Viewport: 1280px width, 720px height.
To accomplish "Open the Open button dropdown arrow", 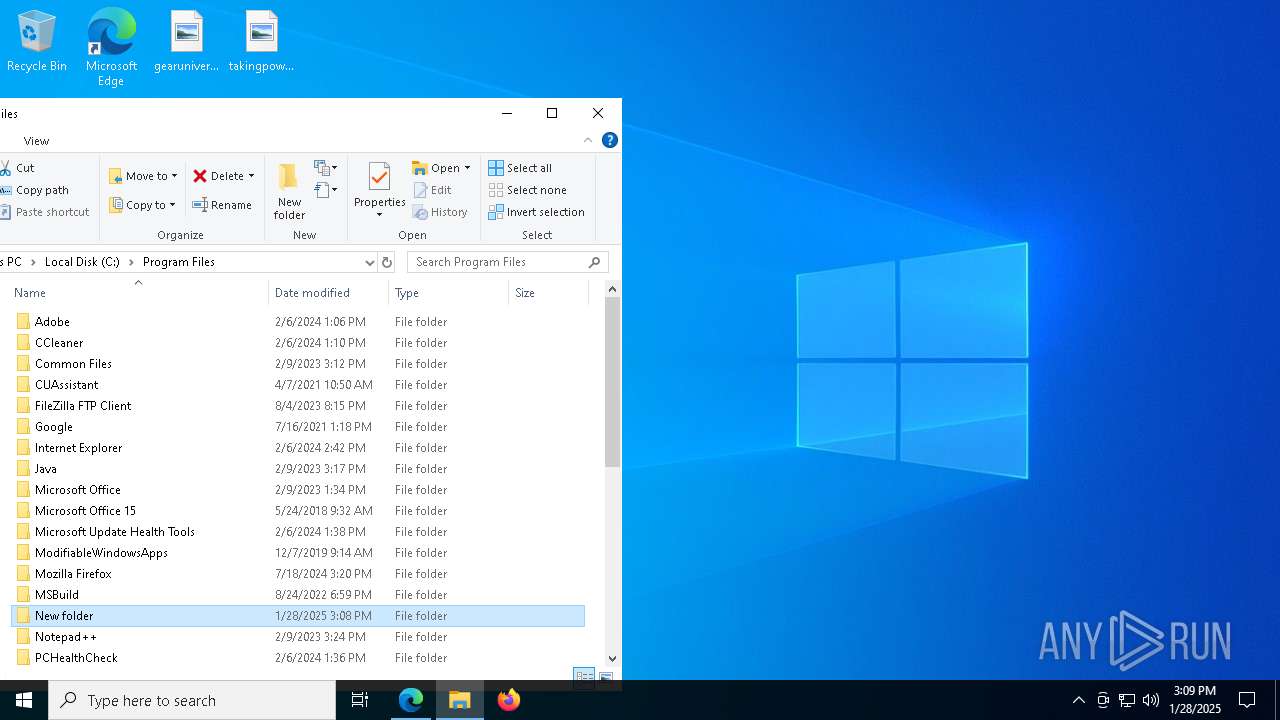I will [x=467, y=168].
